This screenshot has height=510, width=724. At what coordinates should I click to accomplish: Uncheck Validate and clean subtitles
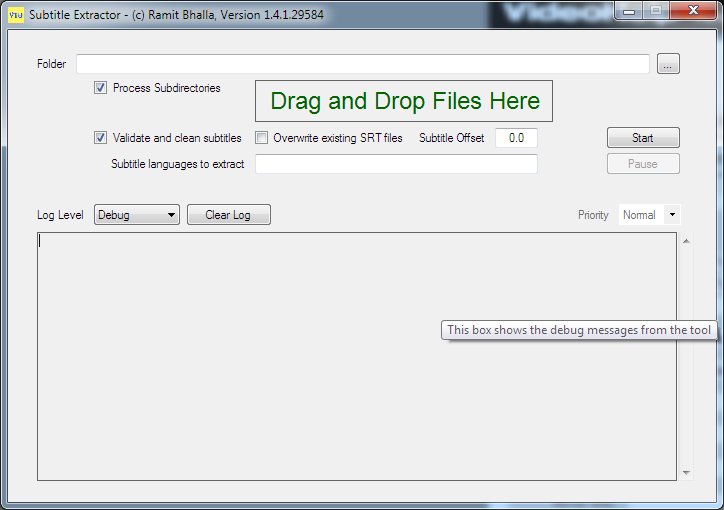[x=100, y=138]
